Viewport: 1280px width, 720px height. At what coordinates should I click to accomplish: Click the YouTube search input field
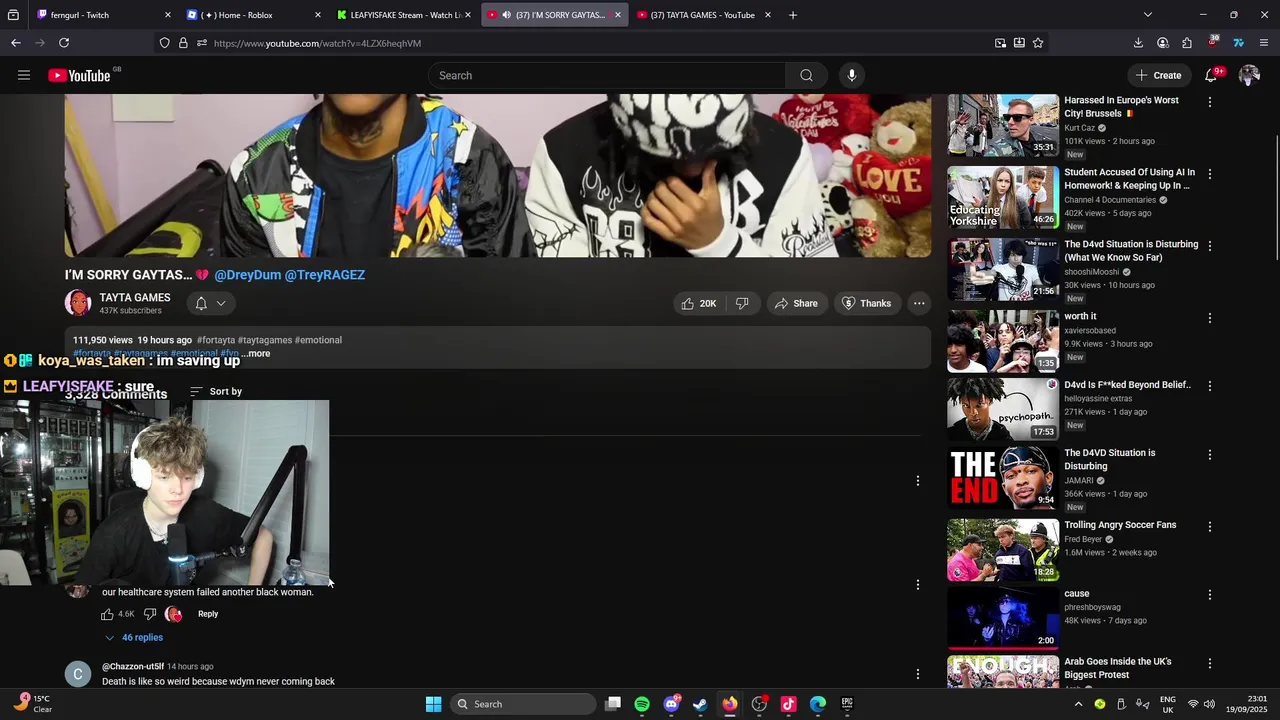[607, 75]
